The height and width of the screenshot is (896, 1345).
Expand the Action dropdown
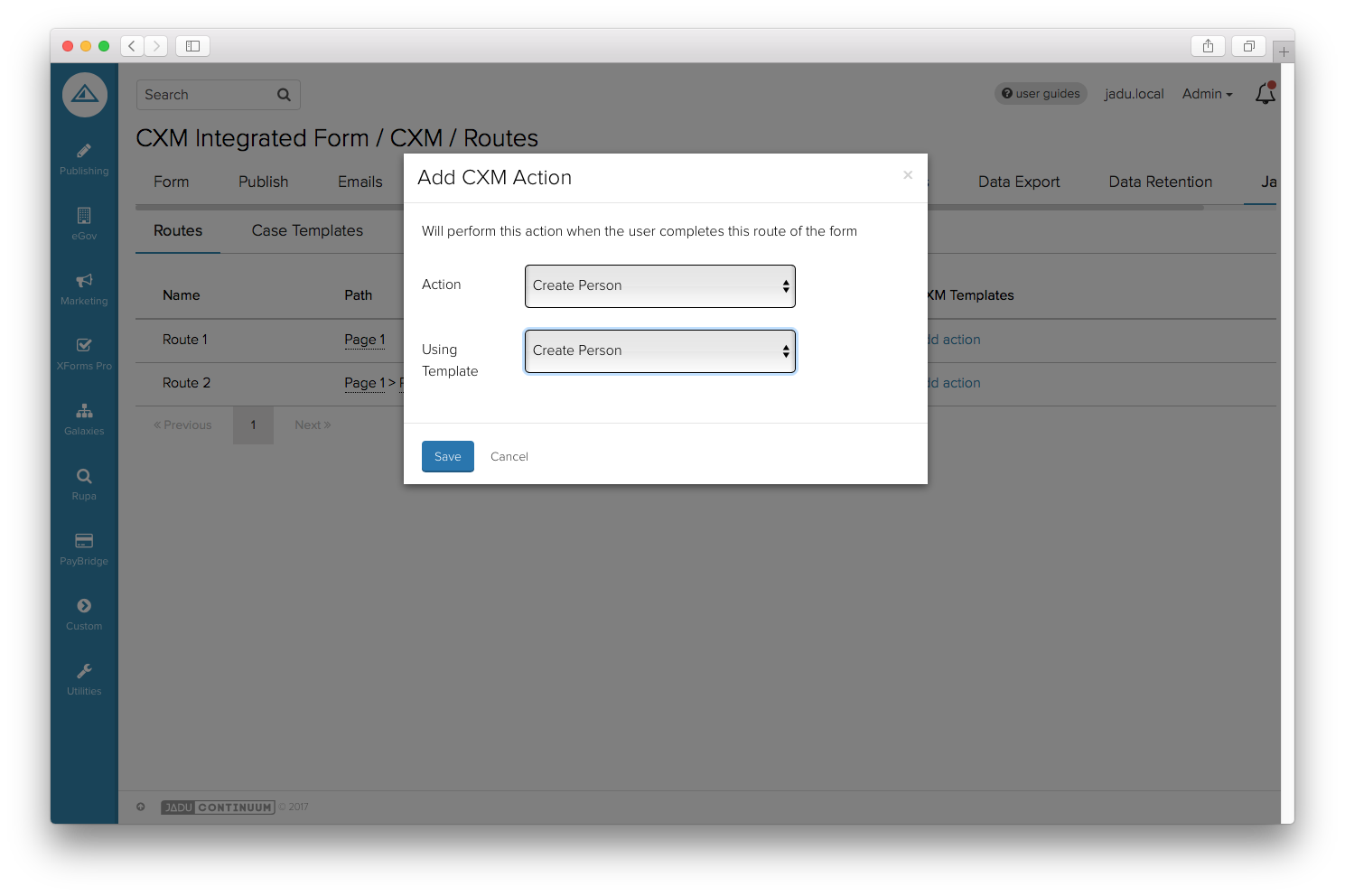pyautogui.click(x=659, y=286)
